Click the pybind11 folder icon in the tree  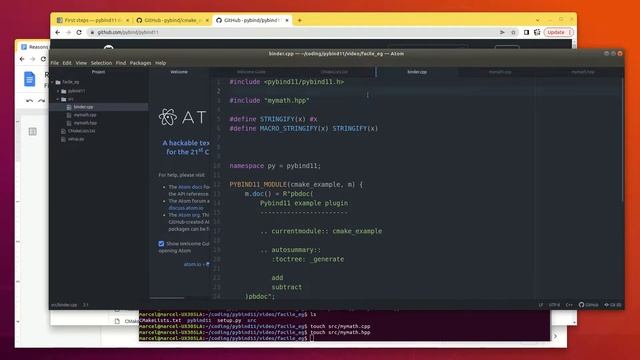[x=64, y=91]
